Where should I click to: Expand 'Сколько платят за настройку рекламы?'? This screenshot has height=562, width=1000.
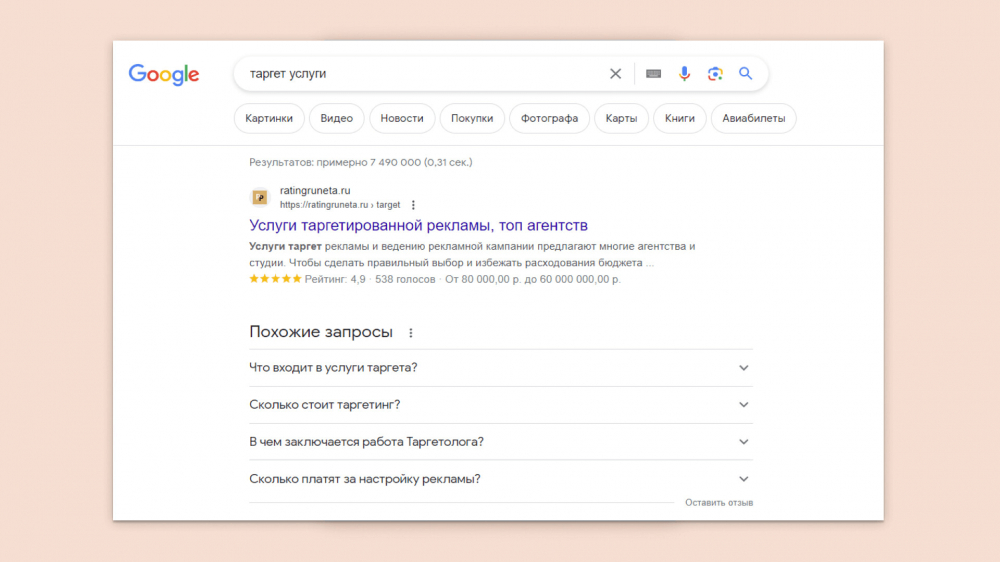[x=501, y=478]
